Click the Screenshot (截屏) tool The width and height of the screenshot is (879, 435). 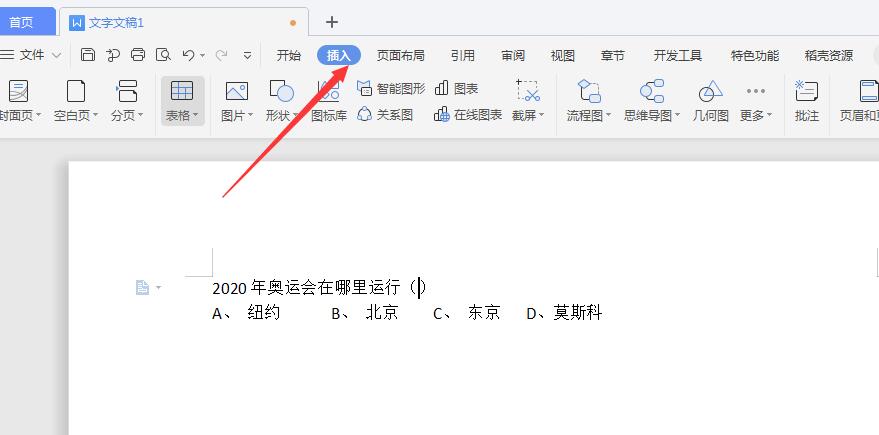(528, 100)
